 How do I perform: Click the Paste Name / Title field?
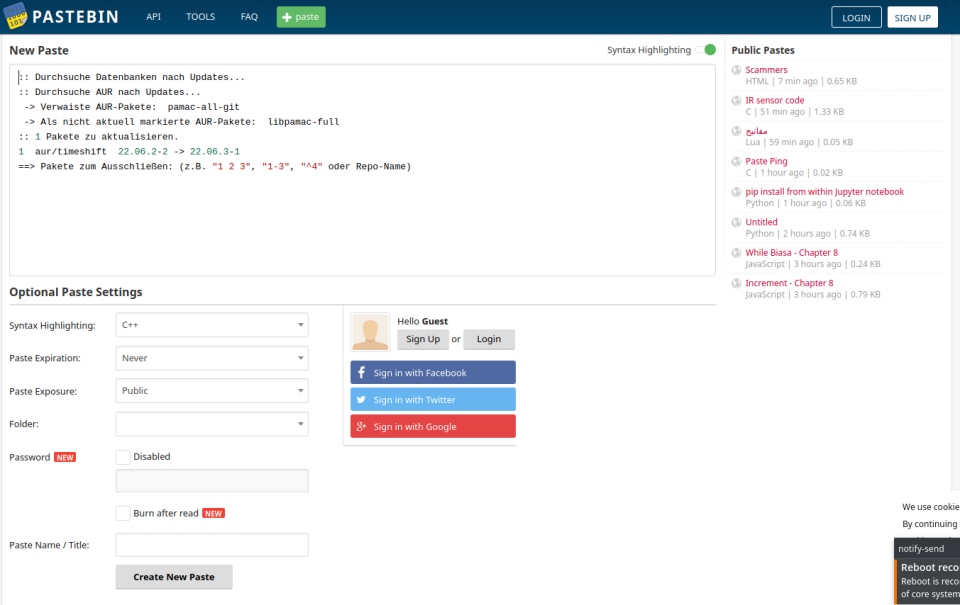[x=211, y=544]
